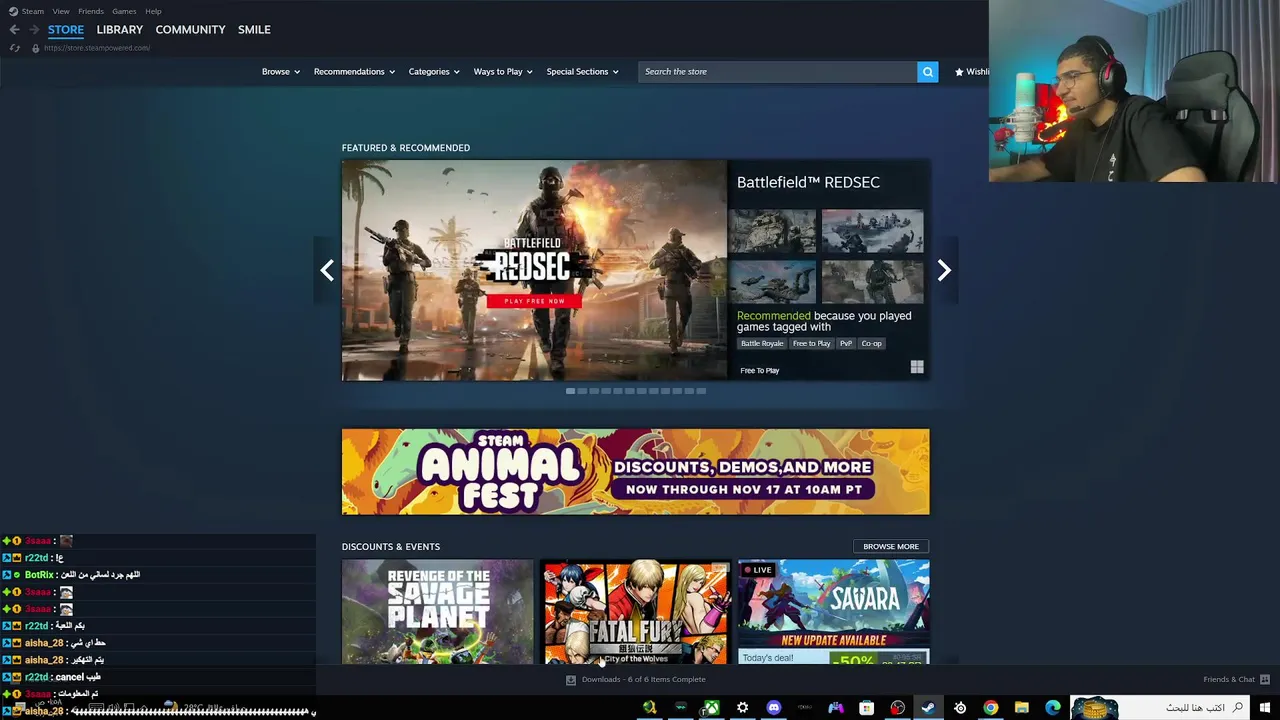The height and width of the screenshot is (720, 1280).
Task: Open Discord from the taskbar
Action: pyautogui.click(x=773, y=708)
